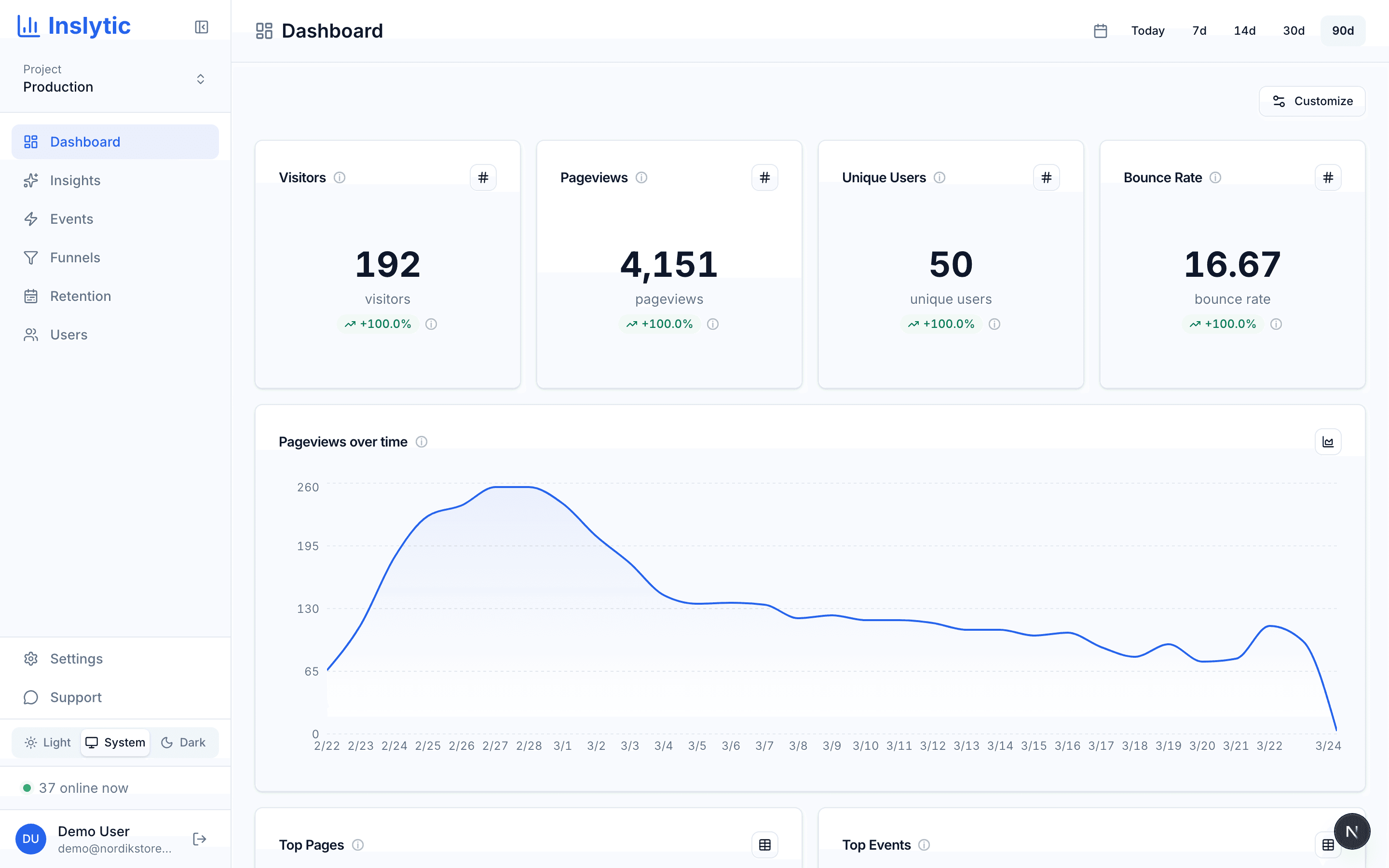Enable System theme mode
This screenshot has height=868, width=1389.
coord(115,742)
